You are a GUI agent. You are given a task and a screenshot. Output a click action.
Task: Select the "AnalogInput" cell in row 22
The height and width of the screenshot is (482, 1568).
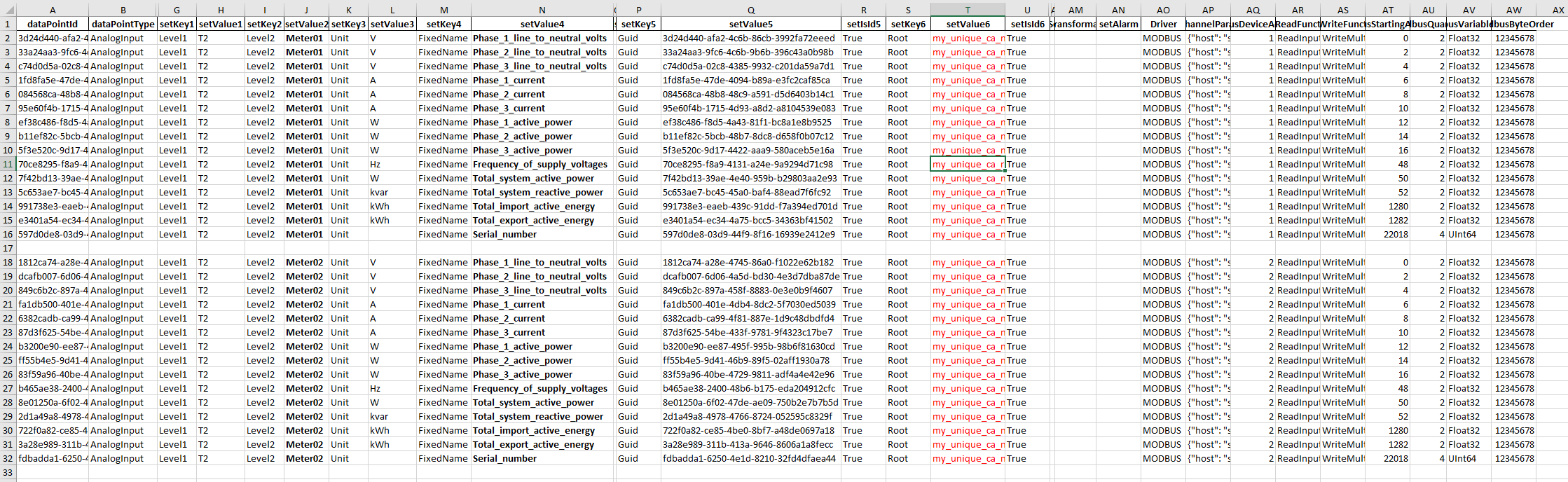tap(123, 318)
